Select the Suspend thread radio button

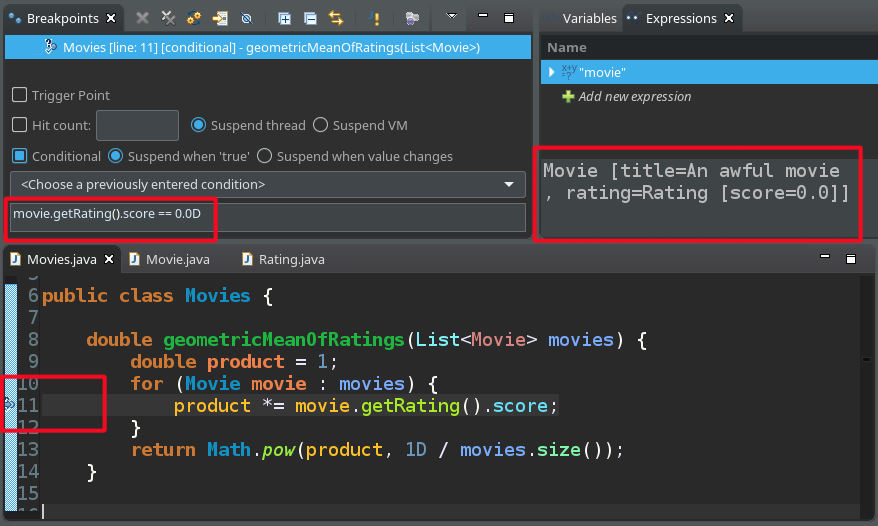[x=198, y=124]
